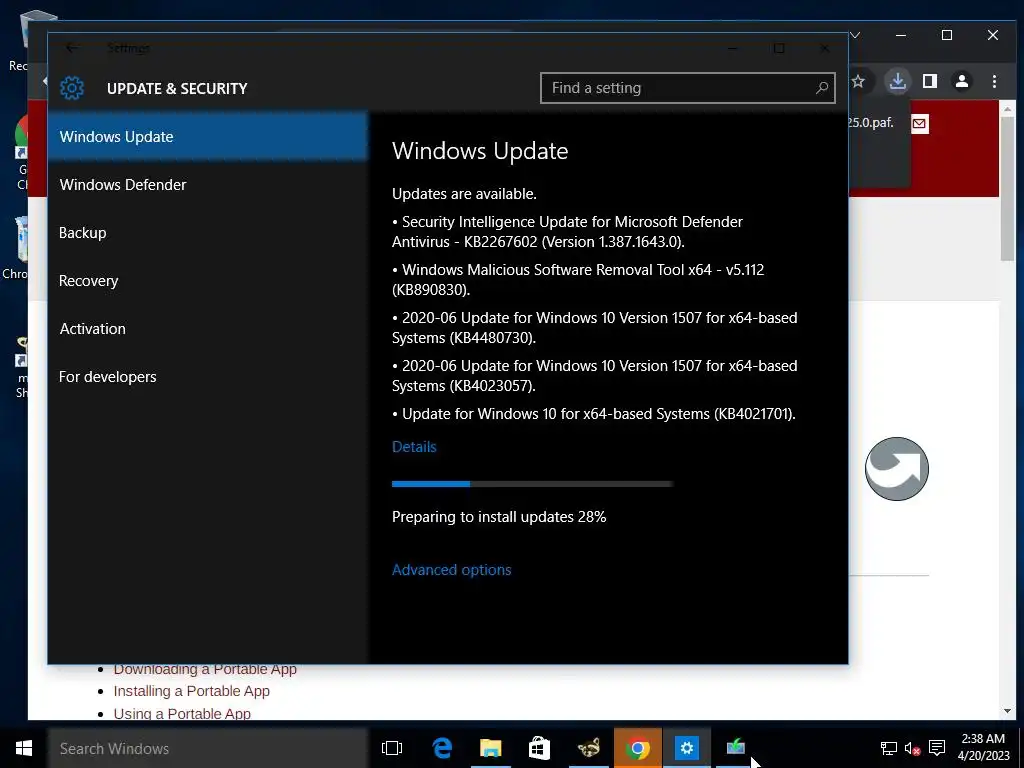Click the update entry KB4023057
The image size is (1024, 768).
click(x=594, y=376)
